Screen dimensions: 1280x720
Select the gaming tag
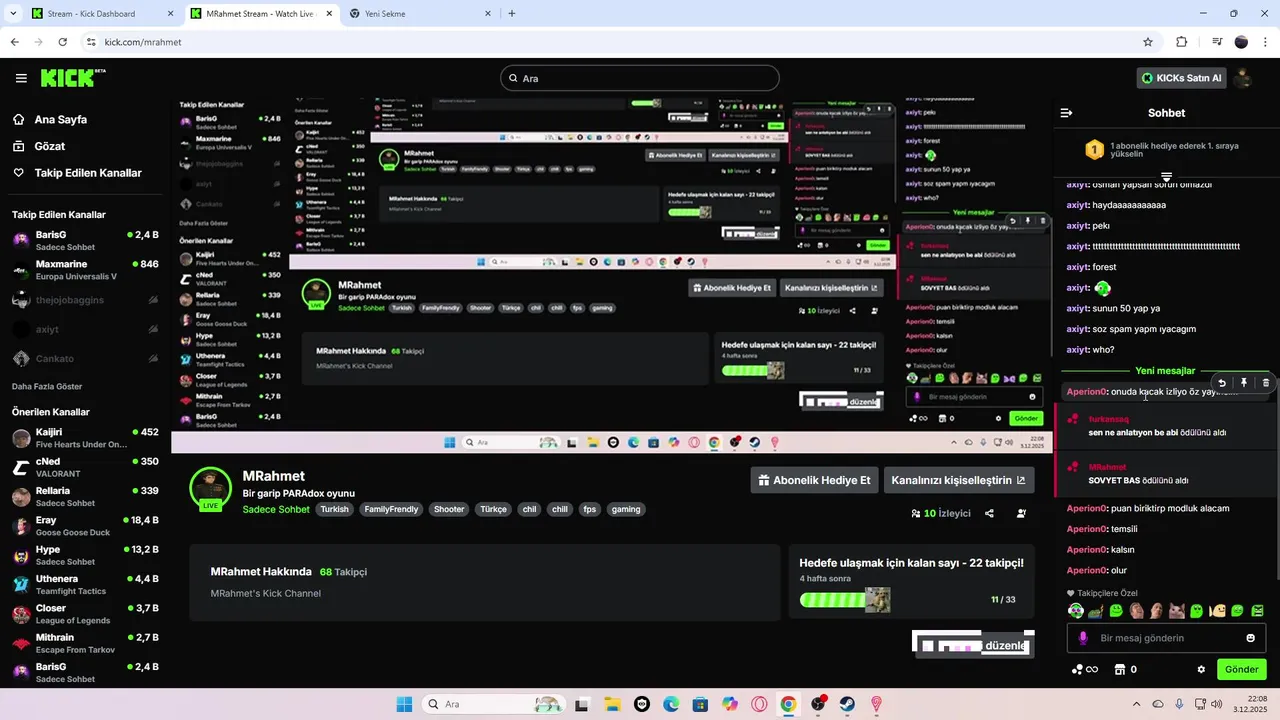tap(626, 509)
